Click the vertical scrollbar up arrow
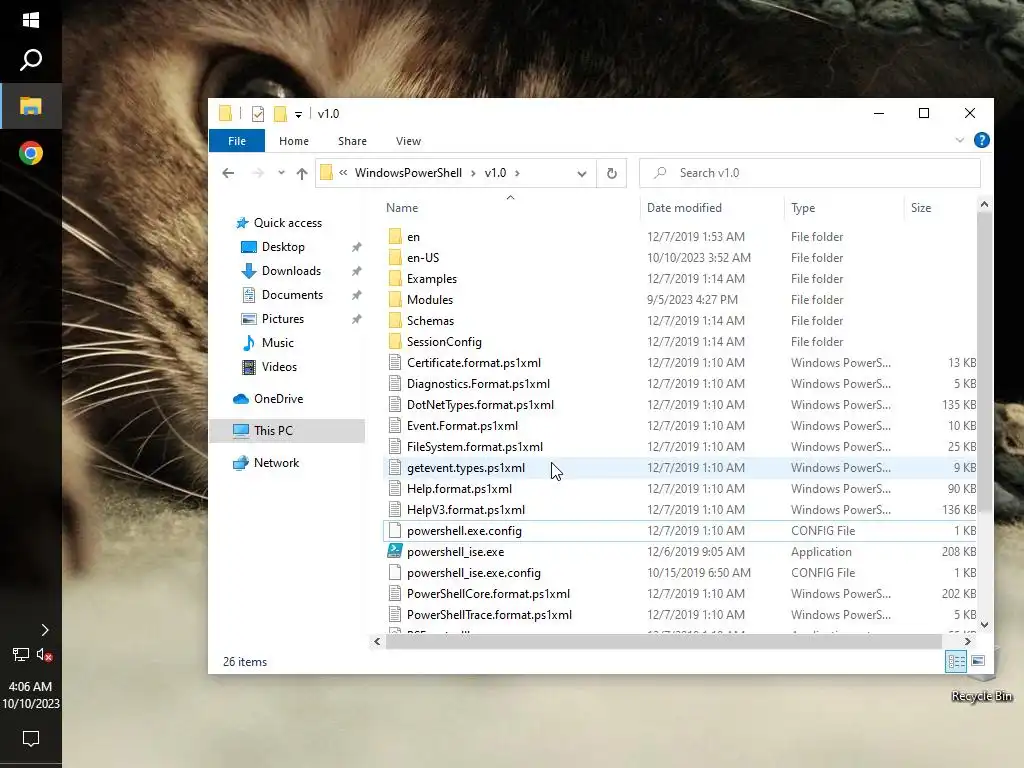Viewport: 1024px width, 768px height. (x=984, y=204)
